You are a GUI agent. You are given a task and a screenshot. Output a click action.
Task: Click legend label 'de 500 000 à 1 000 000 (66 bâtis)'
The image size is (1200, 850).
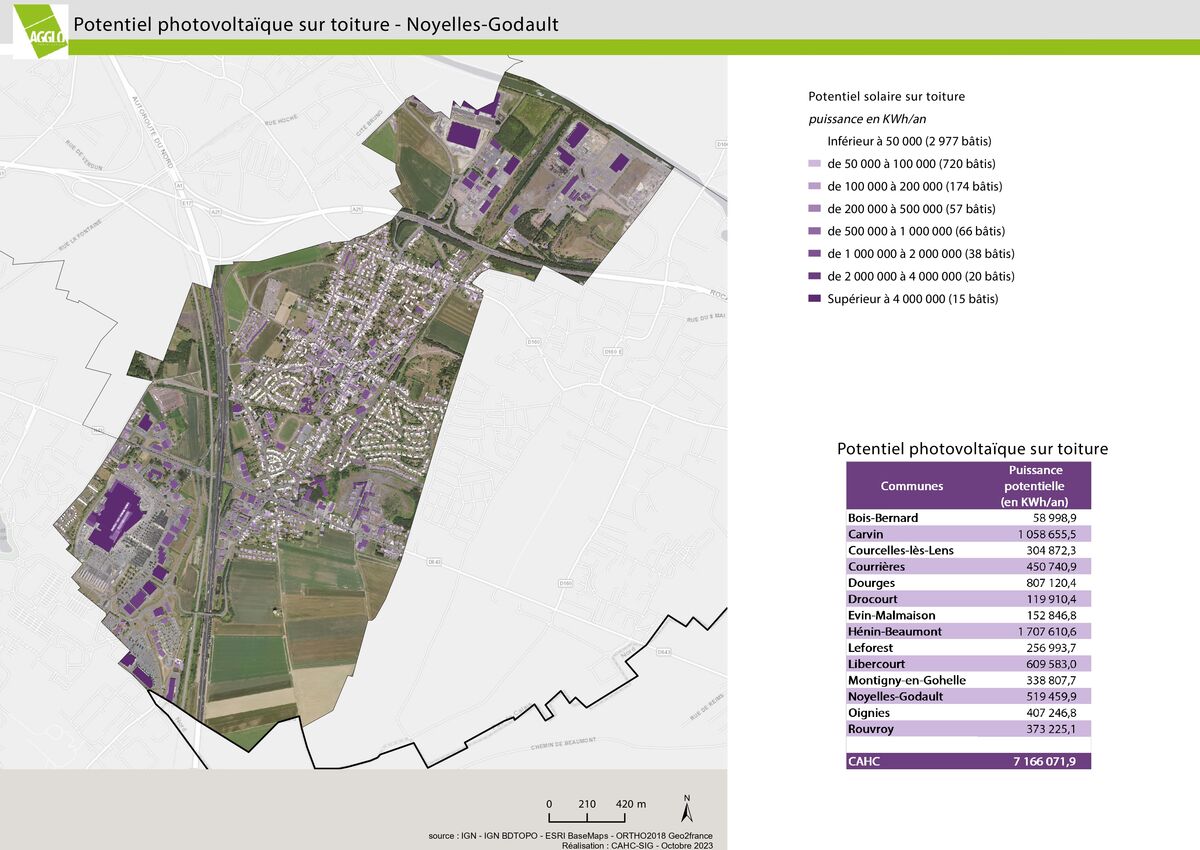[917, 232]
